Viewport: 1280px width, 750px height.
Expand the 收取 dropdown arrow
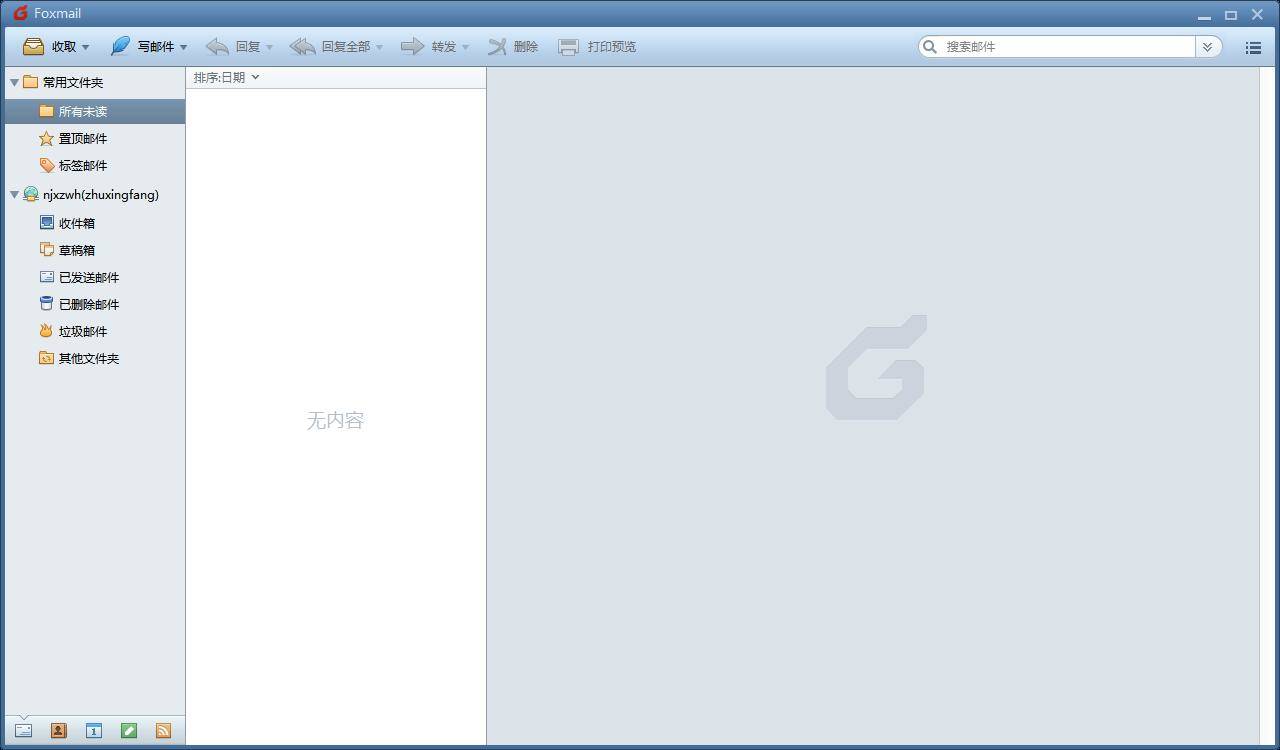(x=86, y=47)
